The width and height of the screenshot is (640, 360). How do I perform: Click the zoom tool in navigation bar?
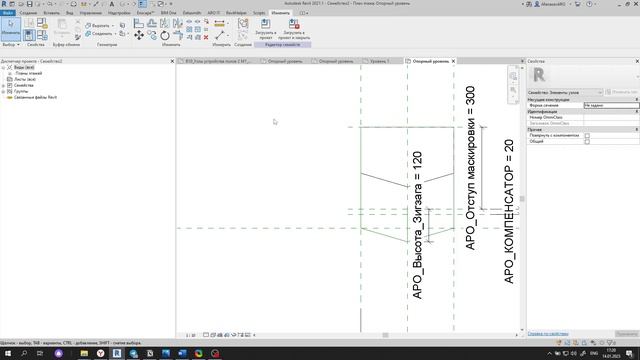pos(513,90)
